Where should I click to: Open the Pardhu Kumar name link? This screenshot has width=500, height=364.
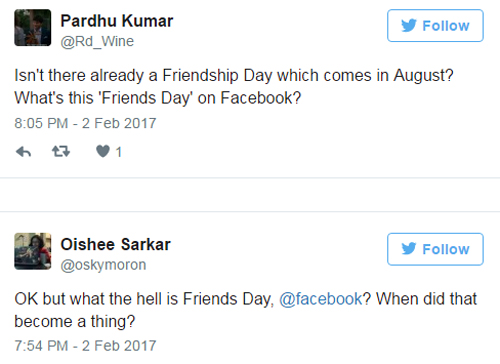pos(117,21)
